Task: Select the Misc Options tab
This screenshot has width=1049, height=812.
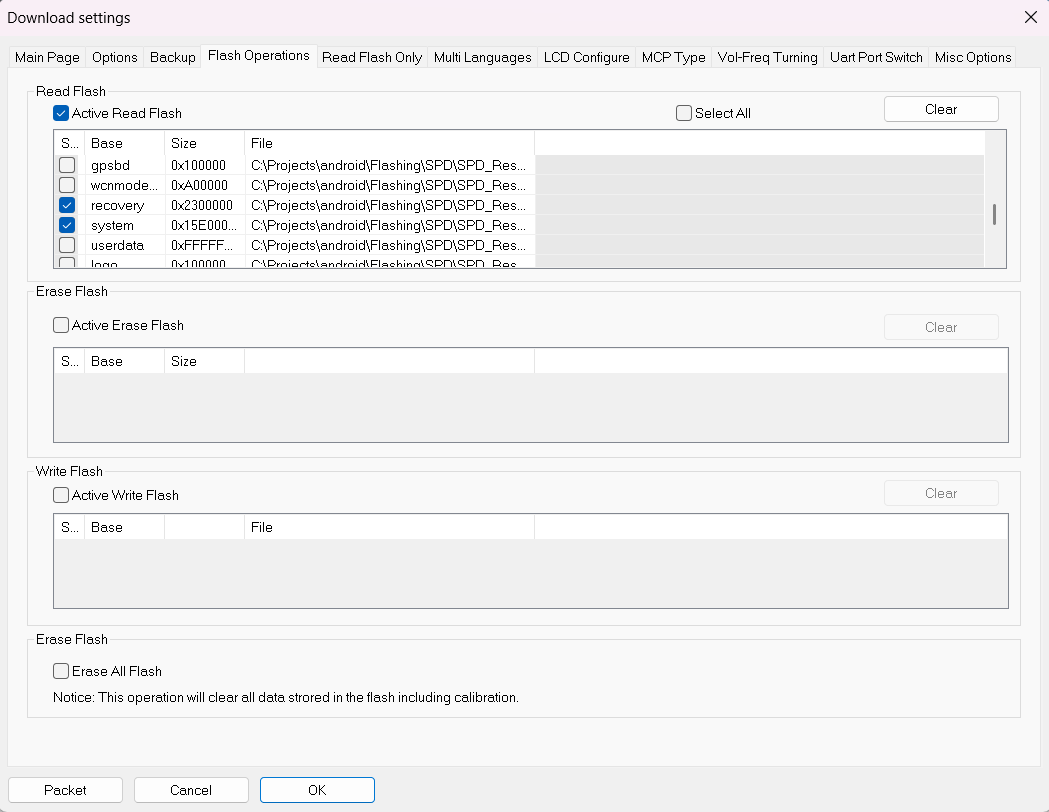Action: [972, 57]
